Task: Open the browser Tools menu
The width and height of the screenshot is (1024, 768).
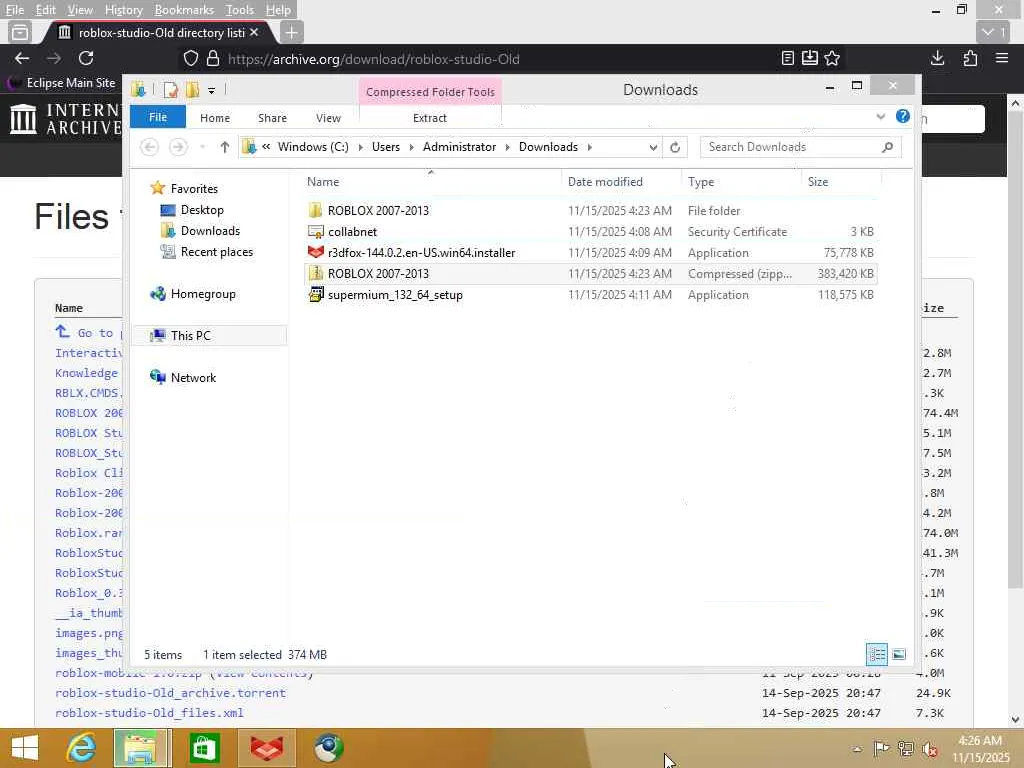Action: pos(240,10)
